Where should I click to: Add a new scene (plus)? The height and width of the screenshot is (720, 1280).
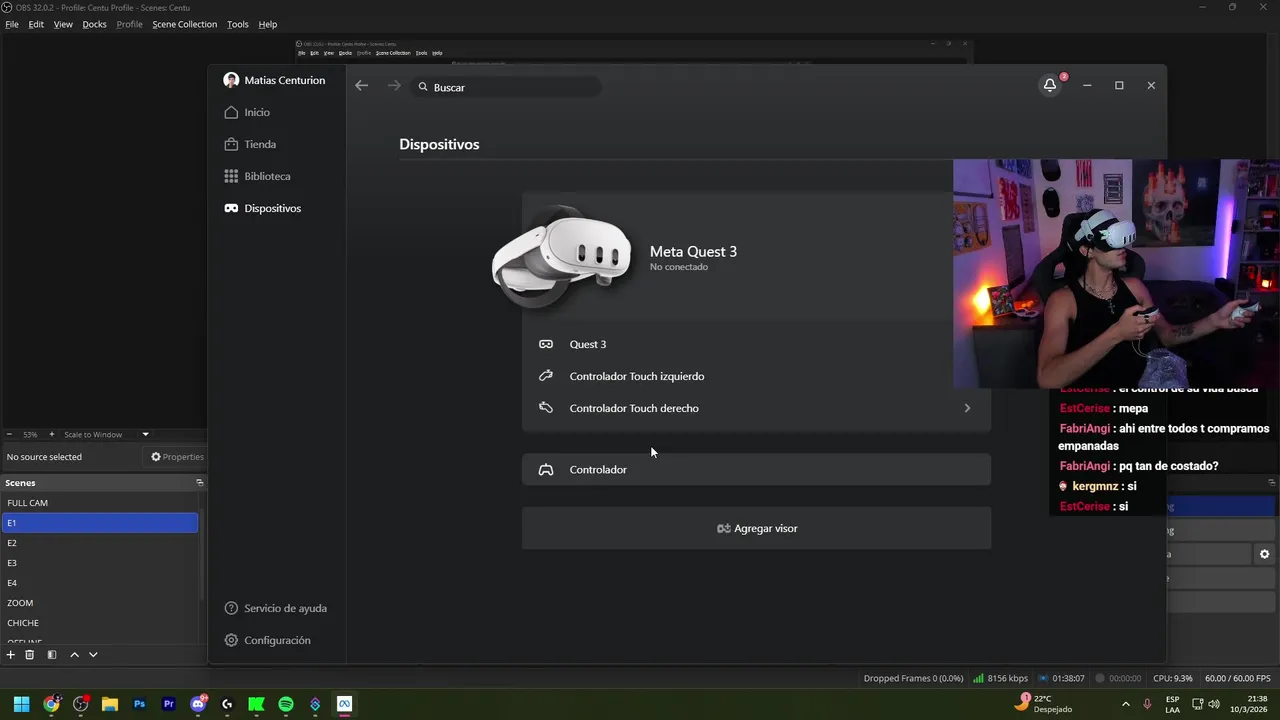click(11, 654)
